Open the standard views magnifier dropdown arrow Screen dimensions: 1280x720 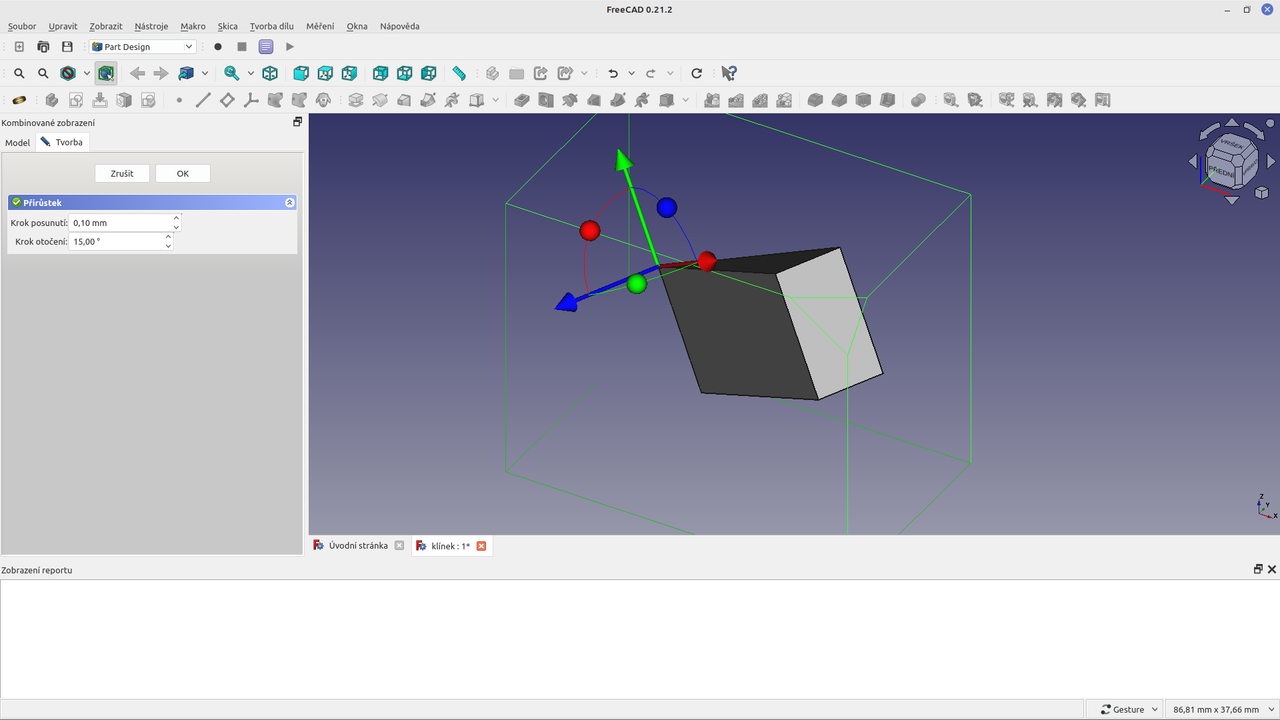pyautogui.click(x=251, y=73)
